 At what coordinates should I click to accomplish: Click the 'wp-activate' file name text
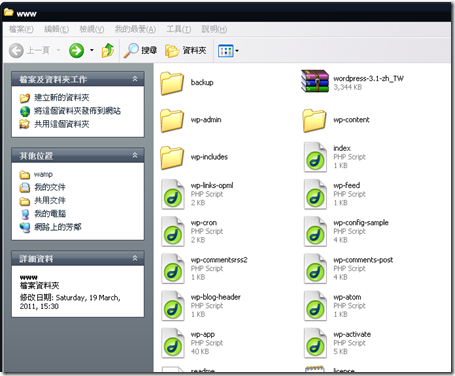352,334
